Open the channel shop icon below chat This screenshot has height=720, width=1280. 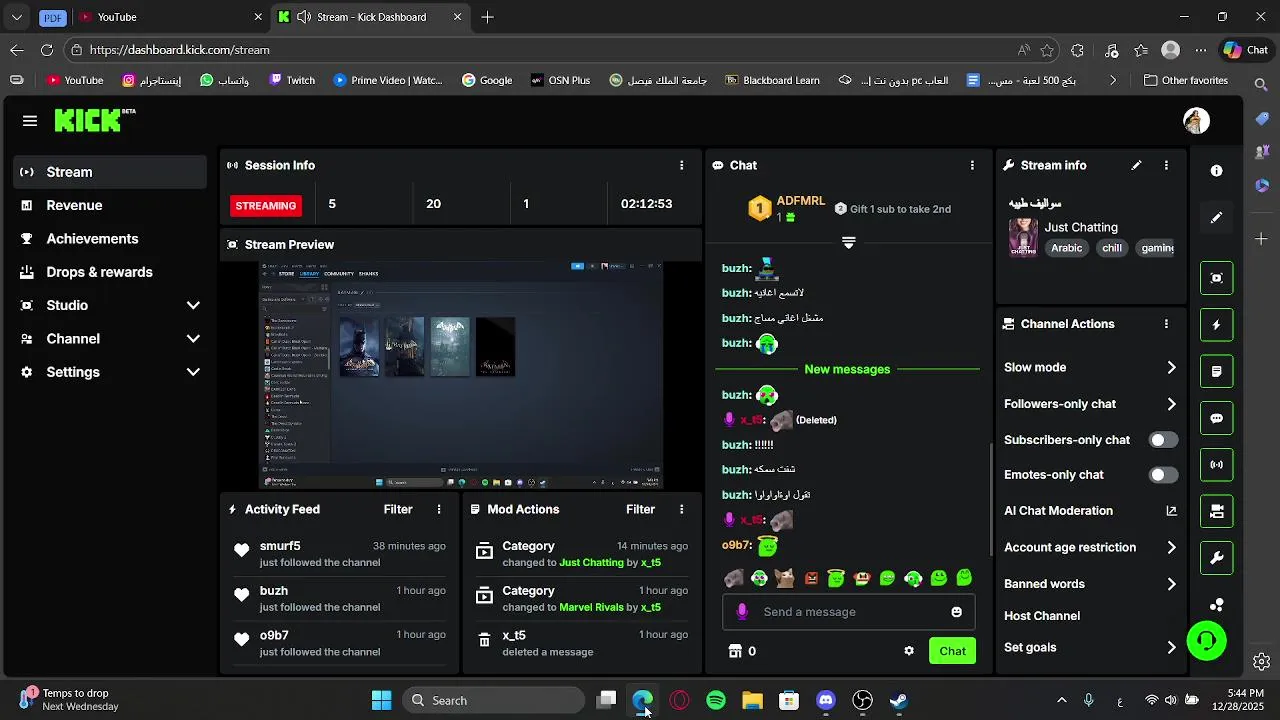pyautogui.click(x=735, y=651)
